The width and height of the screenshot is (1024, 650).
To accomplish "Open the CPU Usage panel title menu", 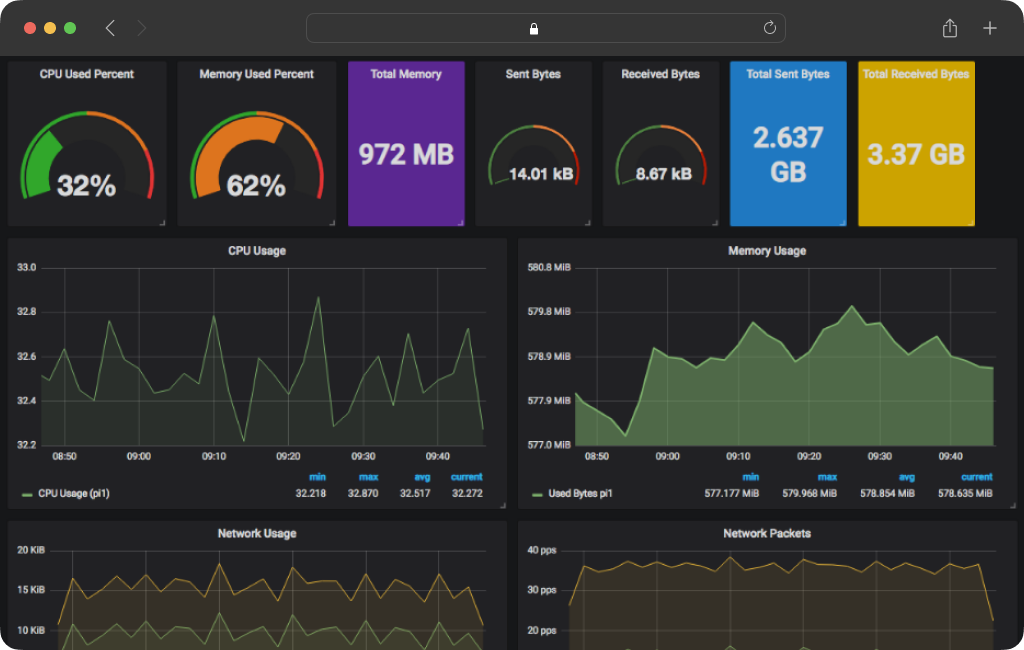I will pyautogui.click(x=257, y=251).
